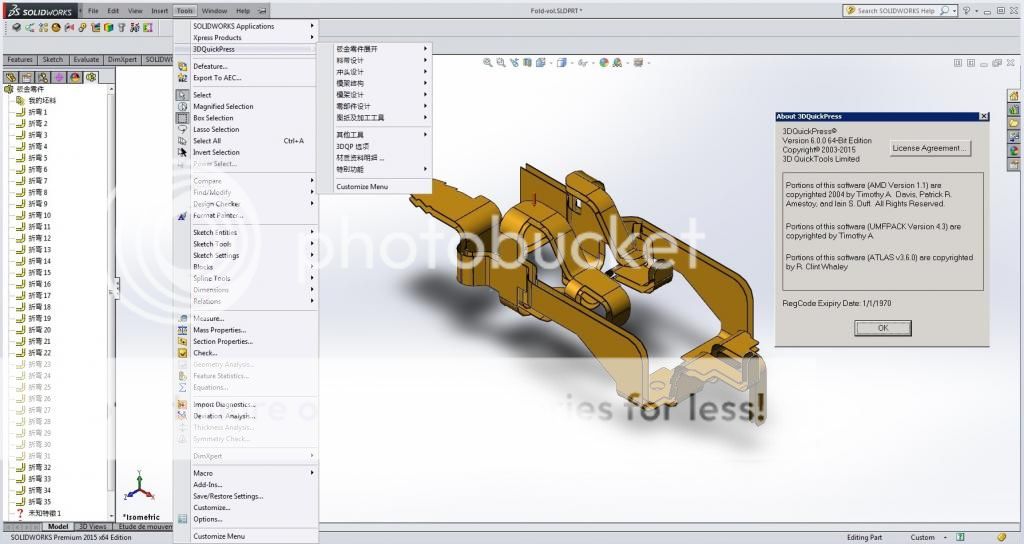Click the Zoom to Fit view icon
The width and height of the screenshot is (1024, 544).
pos(487,62)
